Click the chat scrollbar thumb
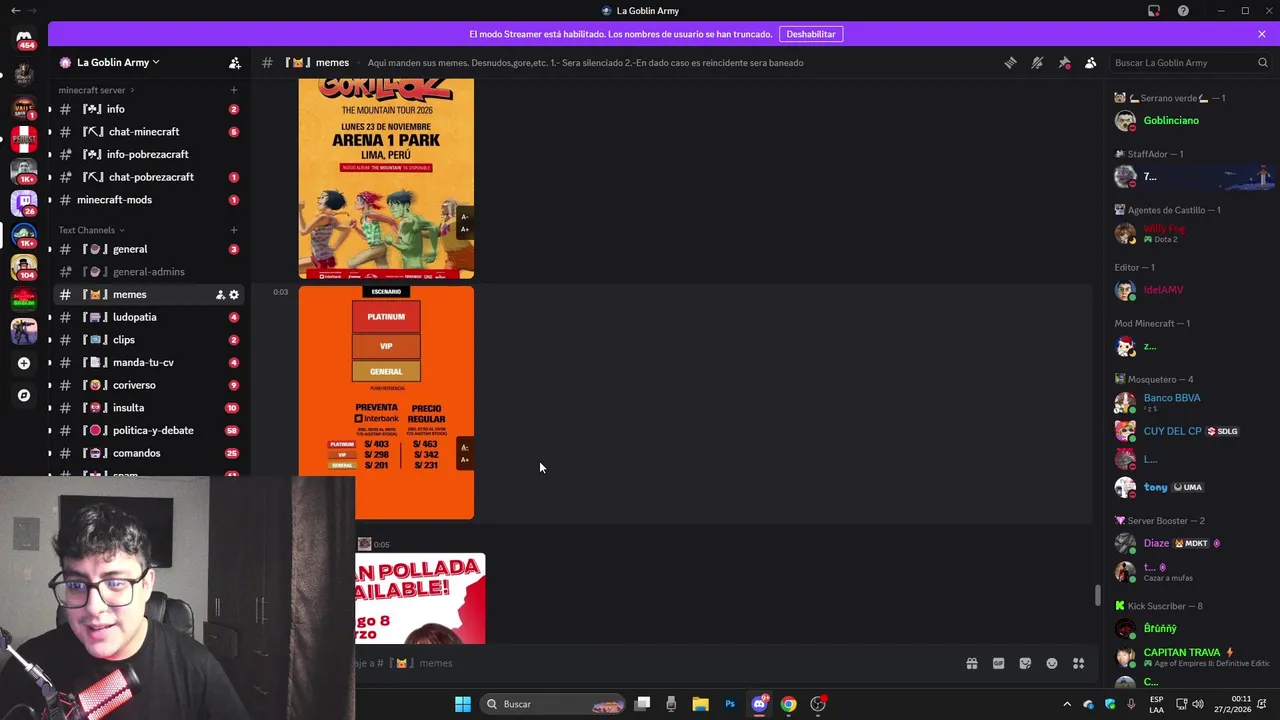This screenshot has height=720, width=1280. [x=1097, y=595]
